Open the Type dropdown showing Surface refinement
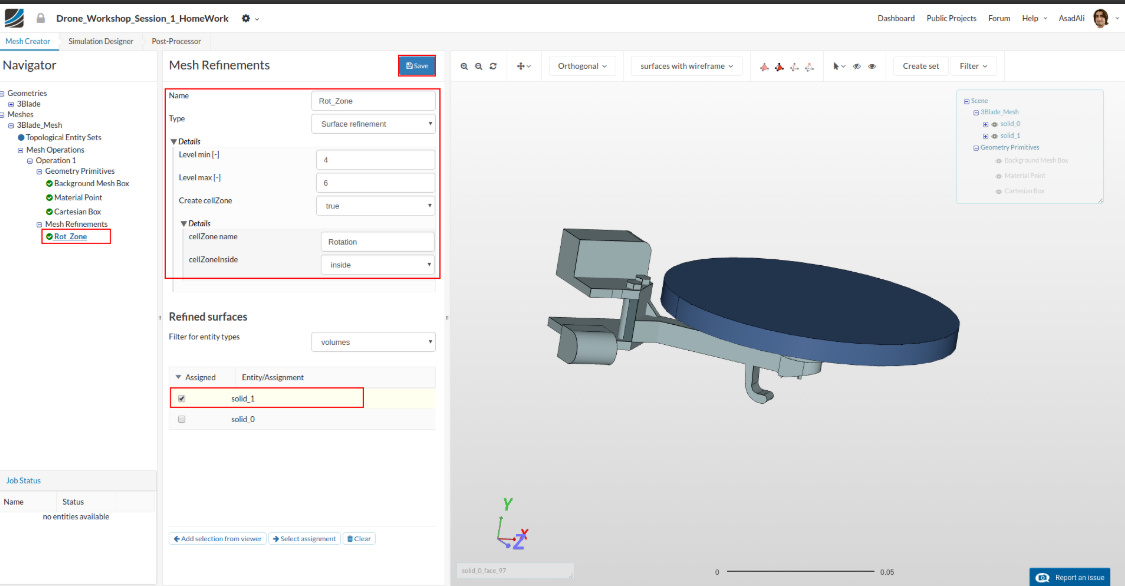This screenshot has height=586, width=1125. click(x=373, y=124)
